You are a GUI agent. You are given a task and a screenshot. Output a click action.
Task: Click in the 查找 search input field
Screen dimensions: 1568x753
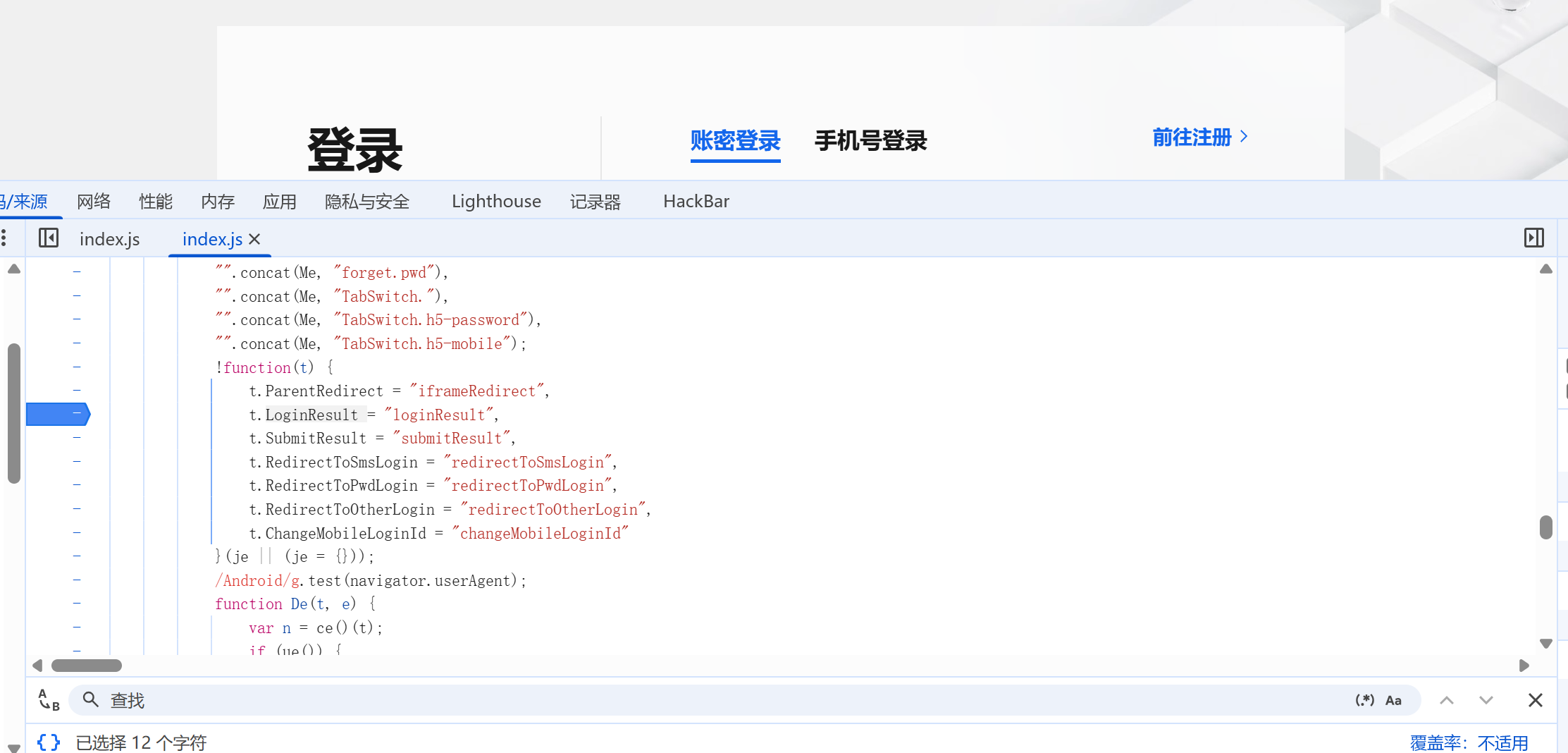(x=705, y=700)
